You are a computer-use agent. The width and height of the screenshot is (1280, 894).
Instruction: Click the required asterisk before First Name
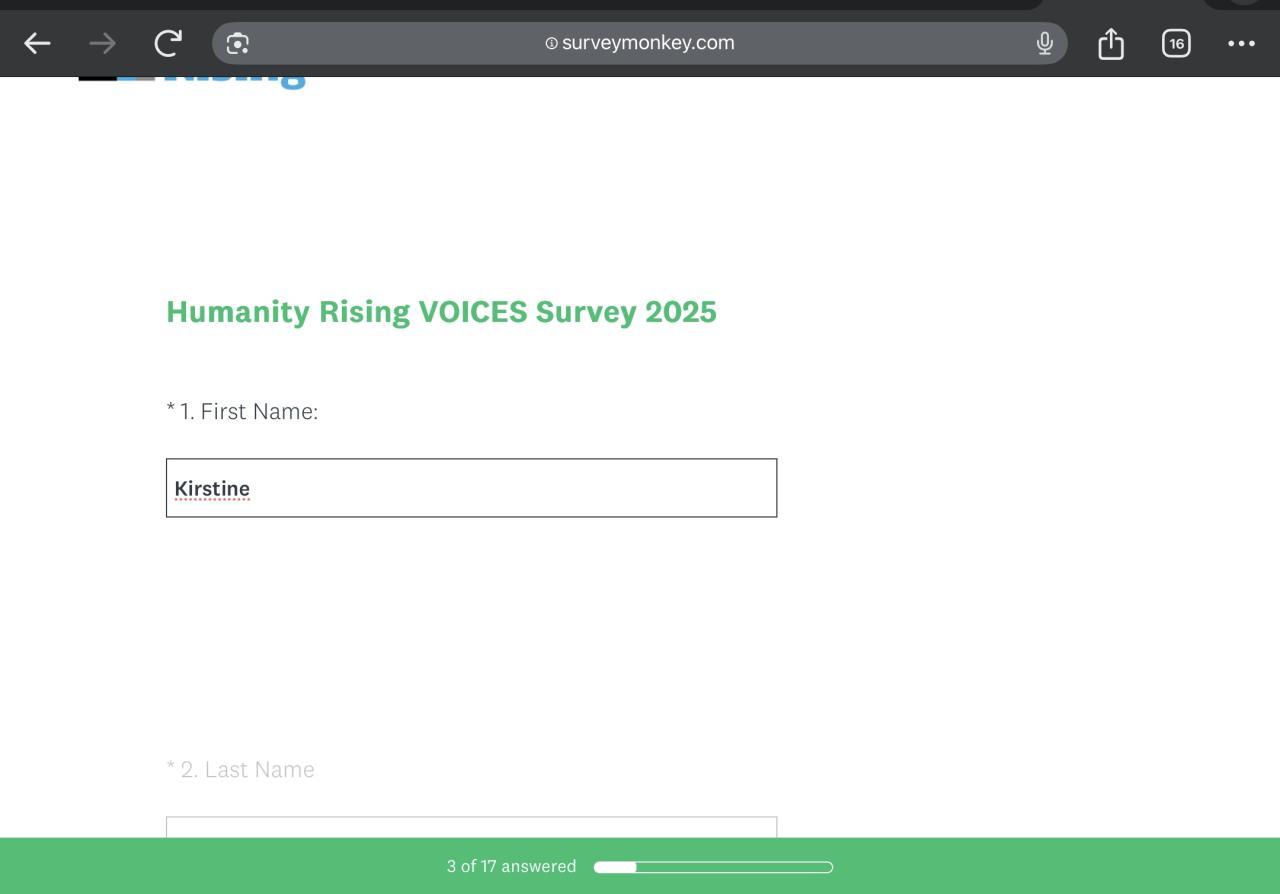click(x=171, y=409)
